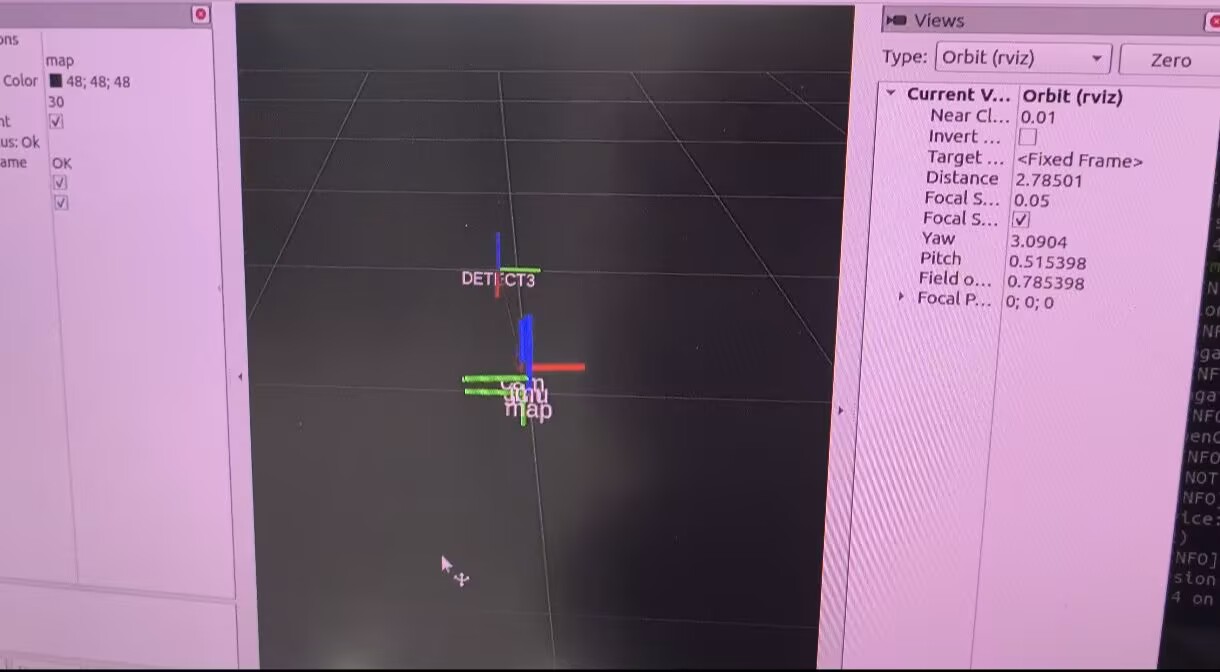The height and width of the screenshot is (672, 1220).
Task: Select the Fixed Frame value map
Action: (x=60, y=61)
